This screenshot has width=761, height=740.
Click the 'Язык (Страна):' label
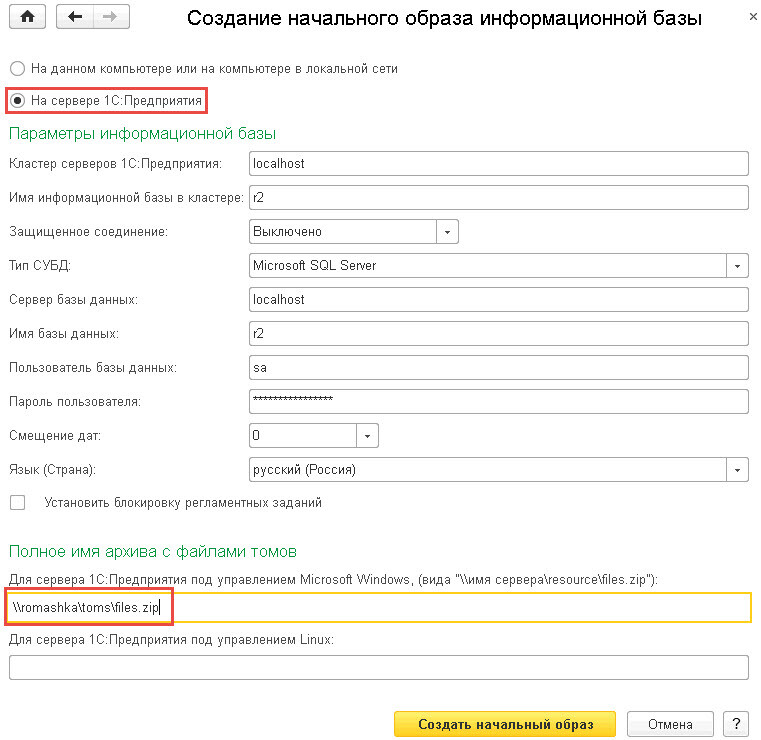52,469
